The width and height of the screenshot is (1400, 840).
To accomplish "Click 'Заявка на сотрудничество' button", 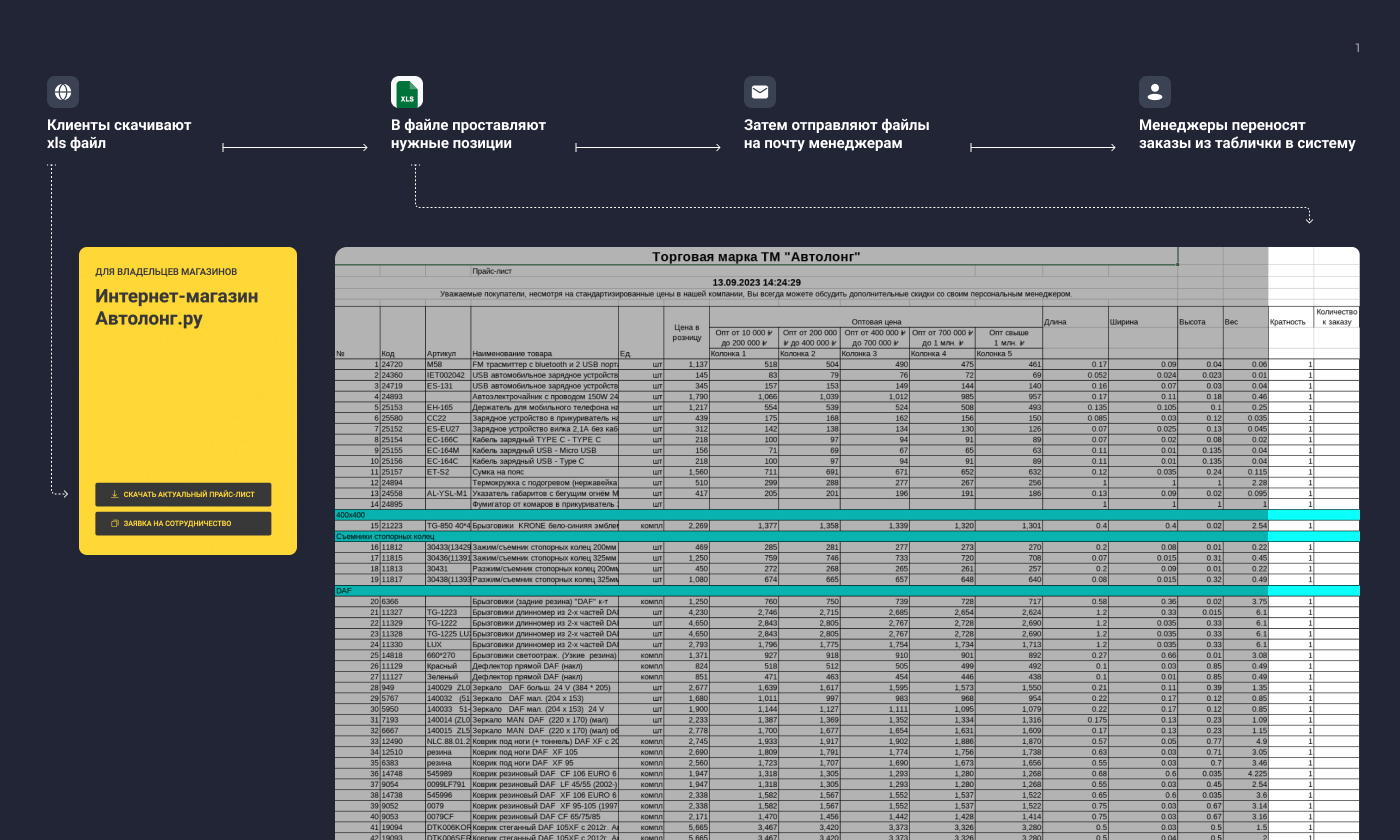I will (x=183, y=523).
